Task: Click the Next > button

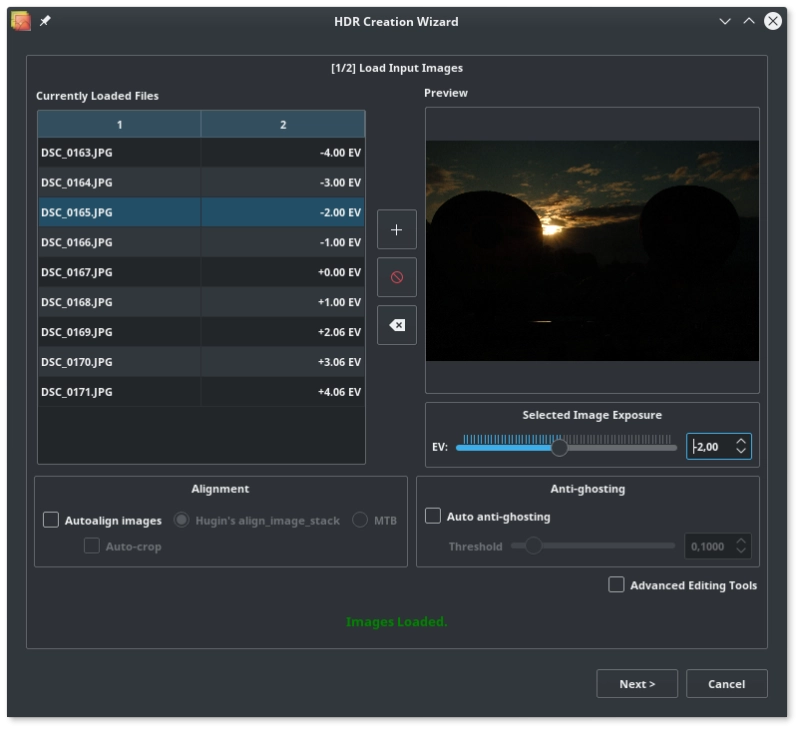Action: tap(637, 684)
